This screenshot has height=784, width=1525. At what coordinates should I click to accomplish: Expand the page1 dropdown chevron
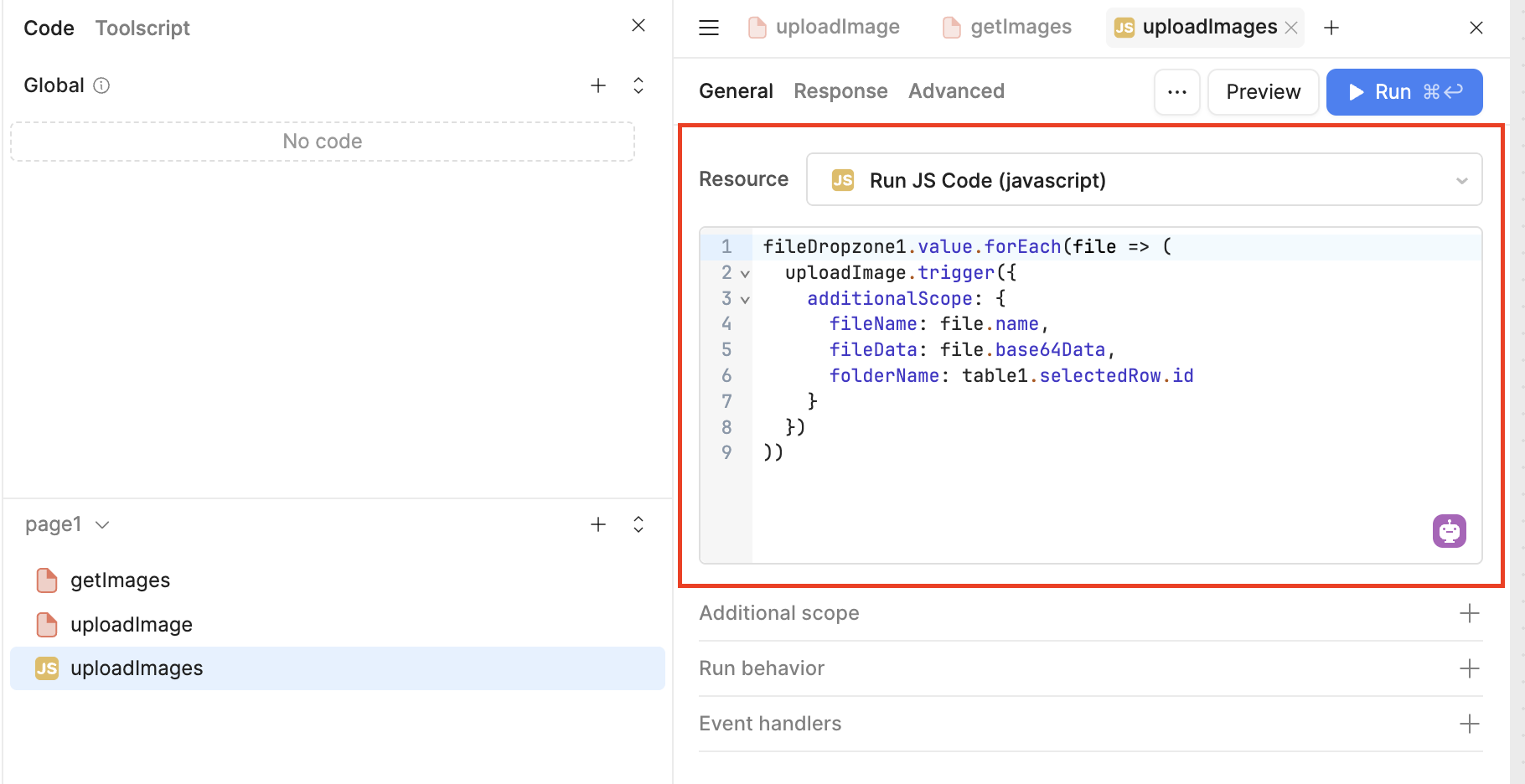(102, 524)
